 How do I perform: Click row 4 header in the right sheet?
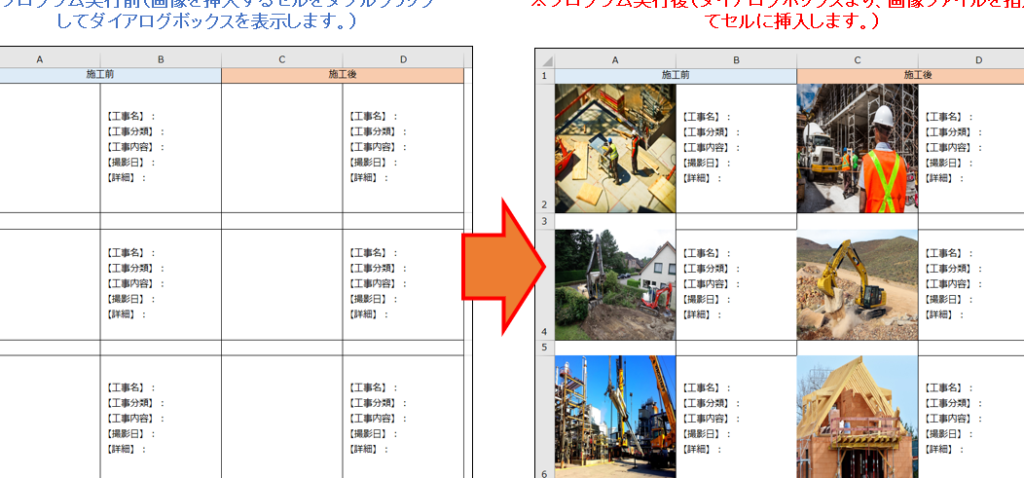click(545, 331)
